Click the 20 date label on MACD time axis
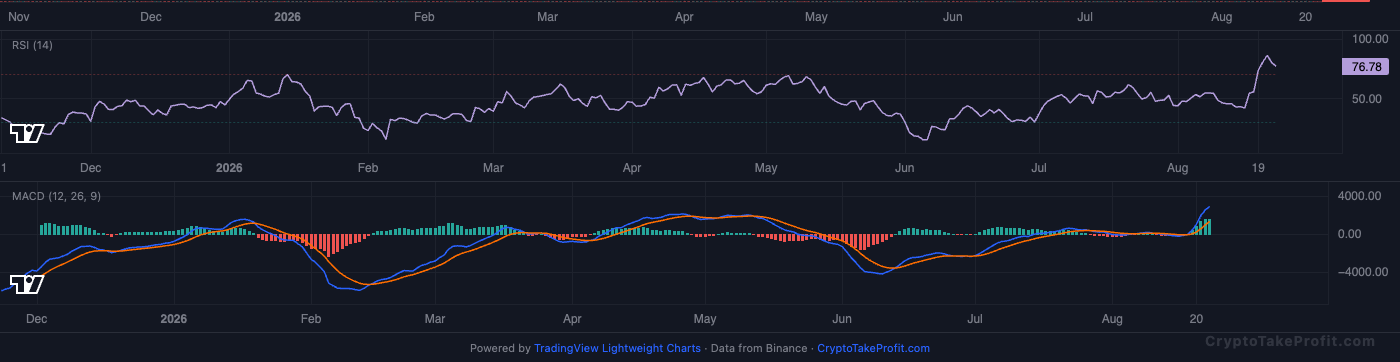1400x362 pixels. pyautogui.click(x=1195, y=319)
